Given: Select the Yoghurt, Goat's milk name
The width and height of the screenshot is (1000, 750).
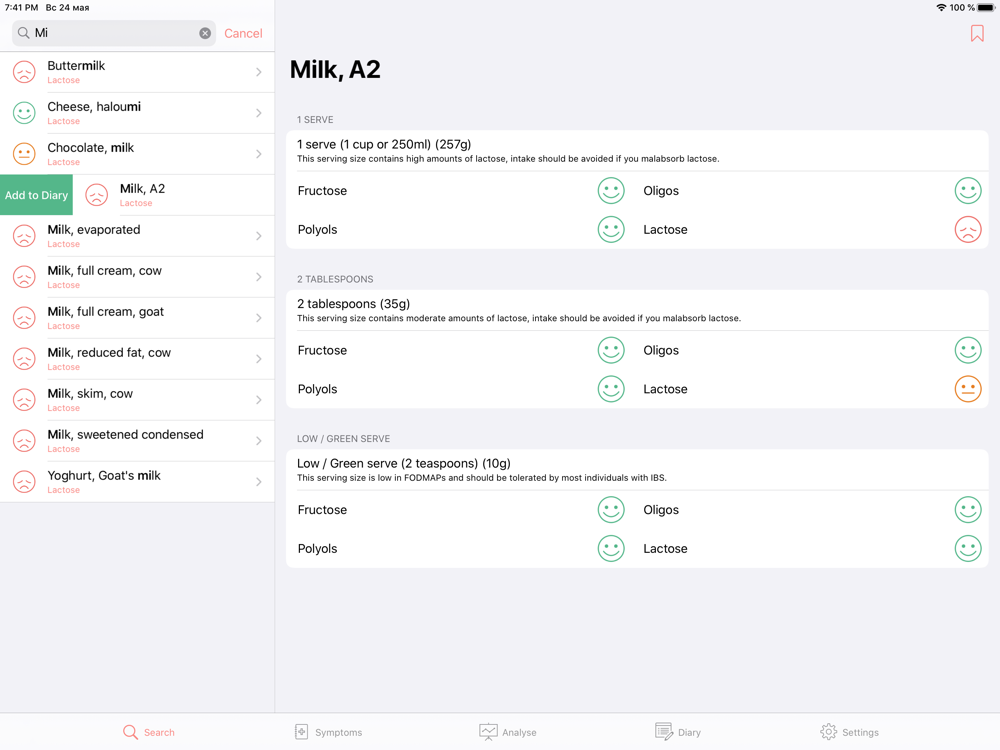Looking at the screenshot, I should point(104,476).
